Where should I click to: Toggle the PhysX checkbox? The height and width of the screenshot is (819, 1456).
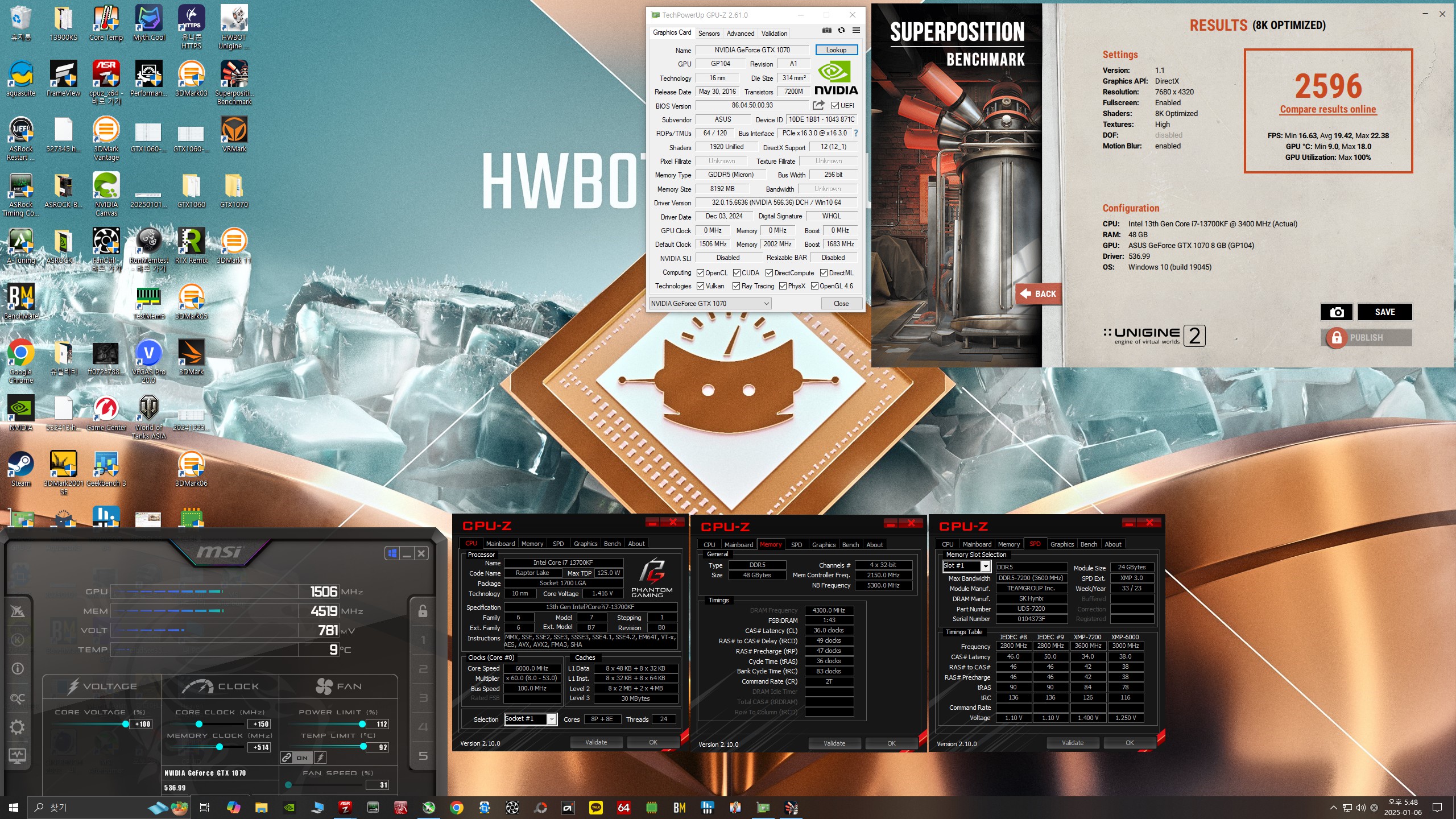tap(783, 286)
